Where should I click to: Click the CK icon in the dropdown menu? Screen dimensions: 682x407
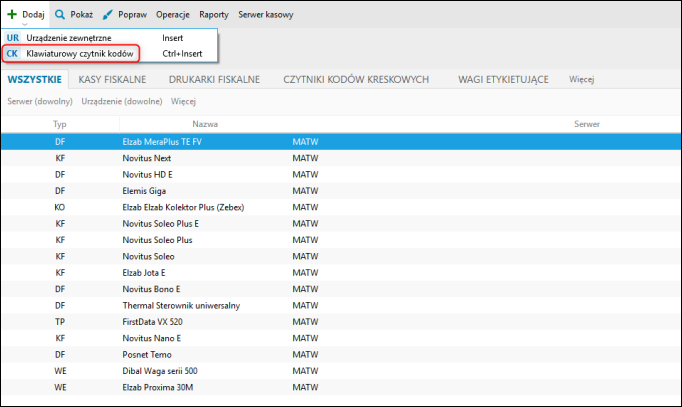tap(13, 52)
